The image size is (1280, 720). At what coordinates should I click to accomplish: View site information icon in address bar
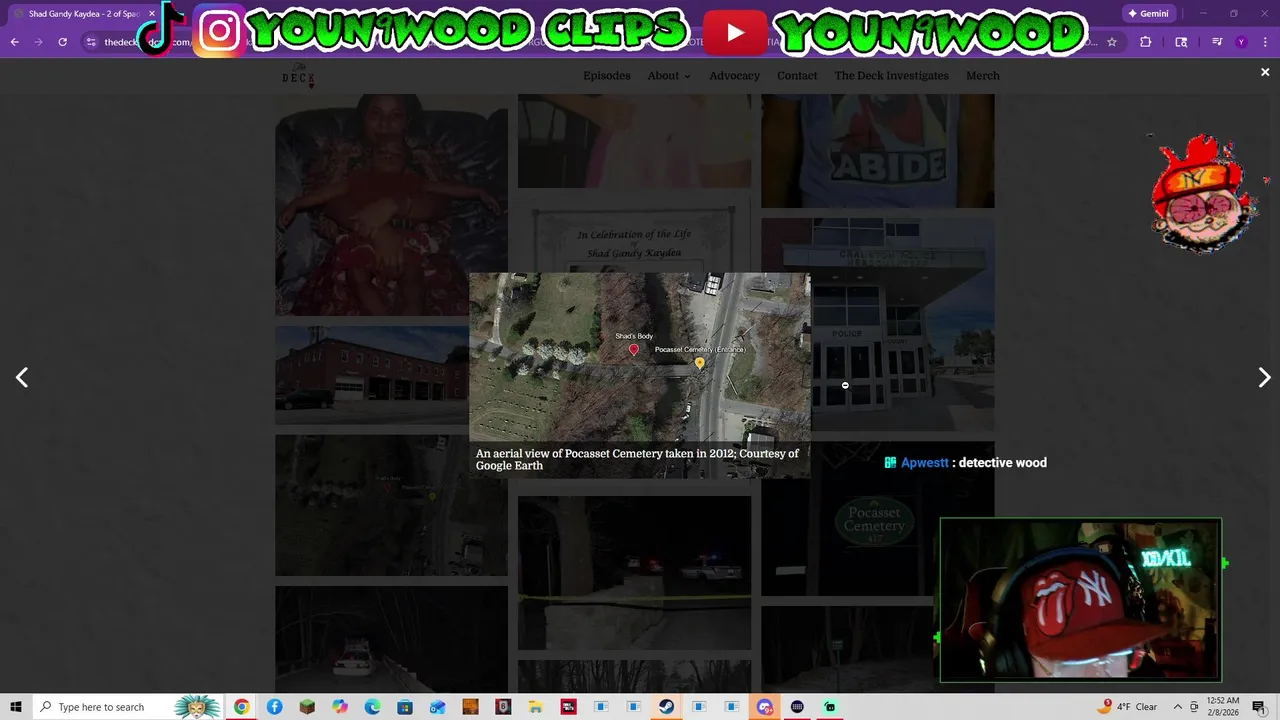(x=91, y=42)
